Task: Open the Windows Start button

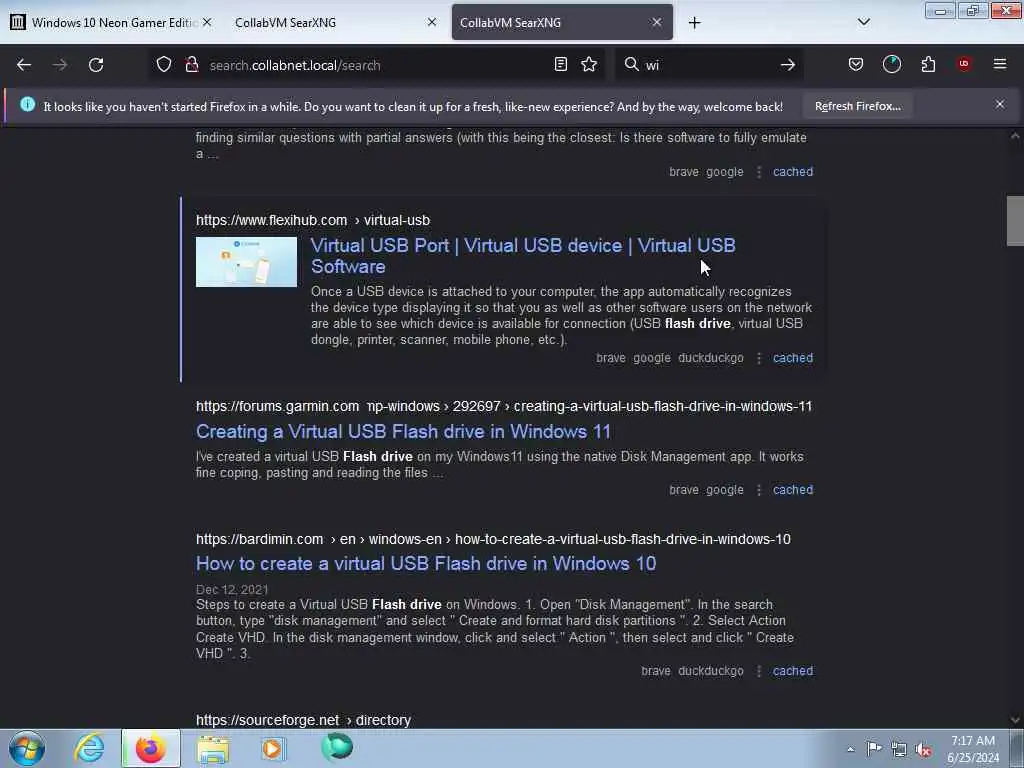Action: click(27, 748)
